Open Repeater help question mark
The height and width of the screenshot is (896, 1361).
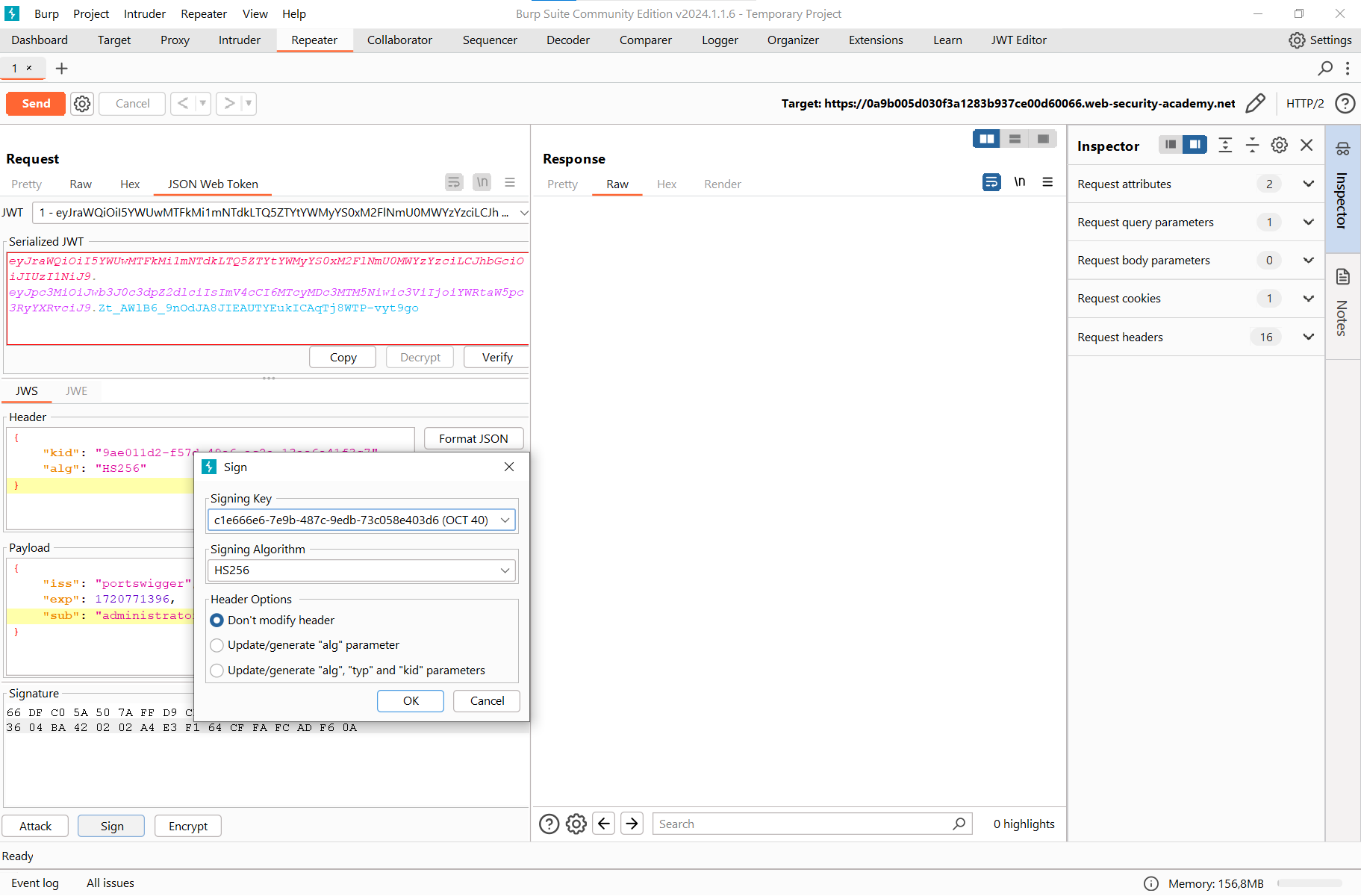pos(1345,103)
